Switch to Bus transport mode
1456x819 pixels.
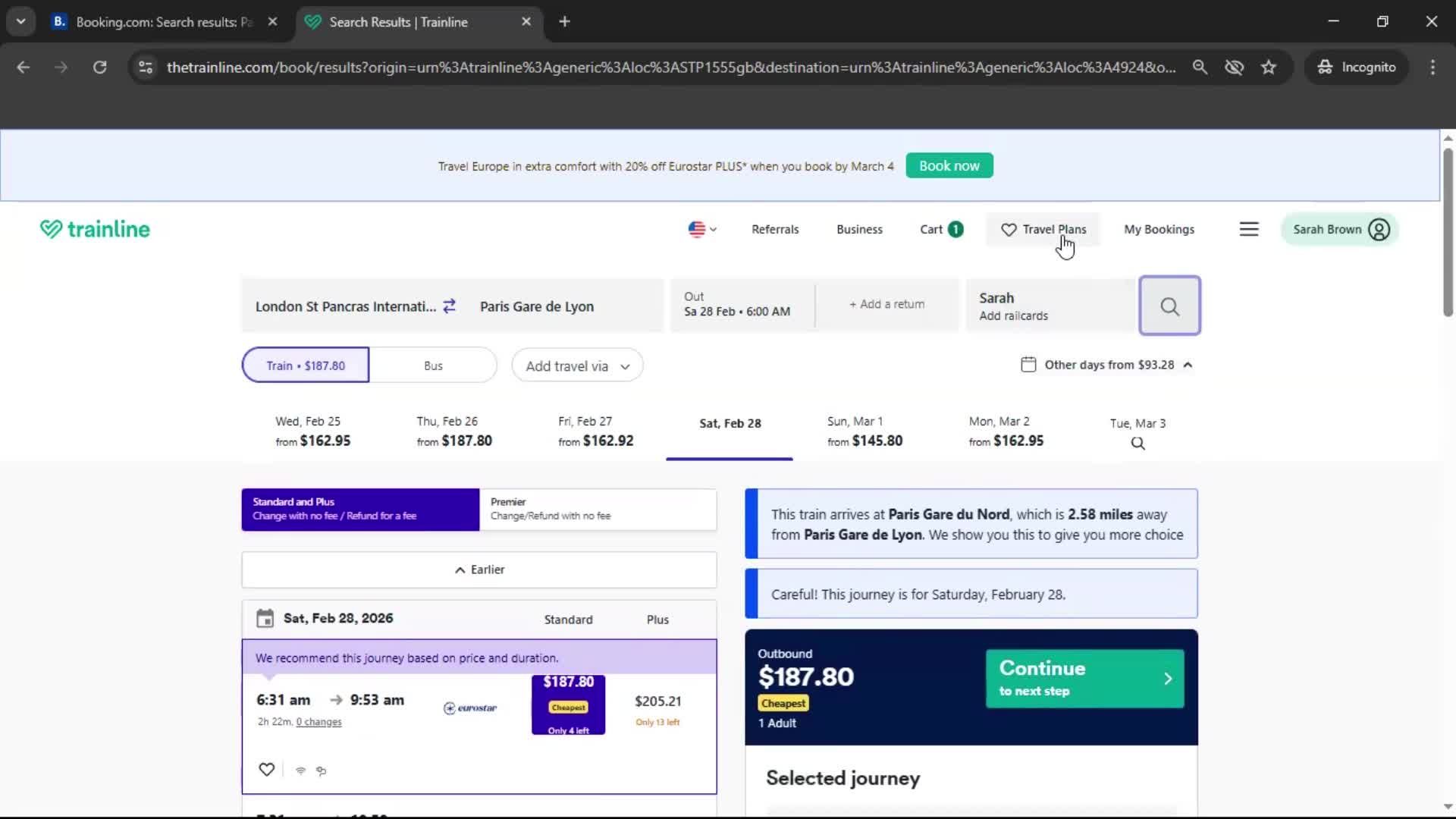[x=433, y=366]
